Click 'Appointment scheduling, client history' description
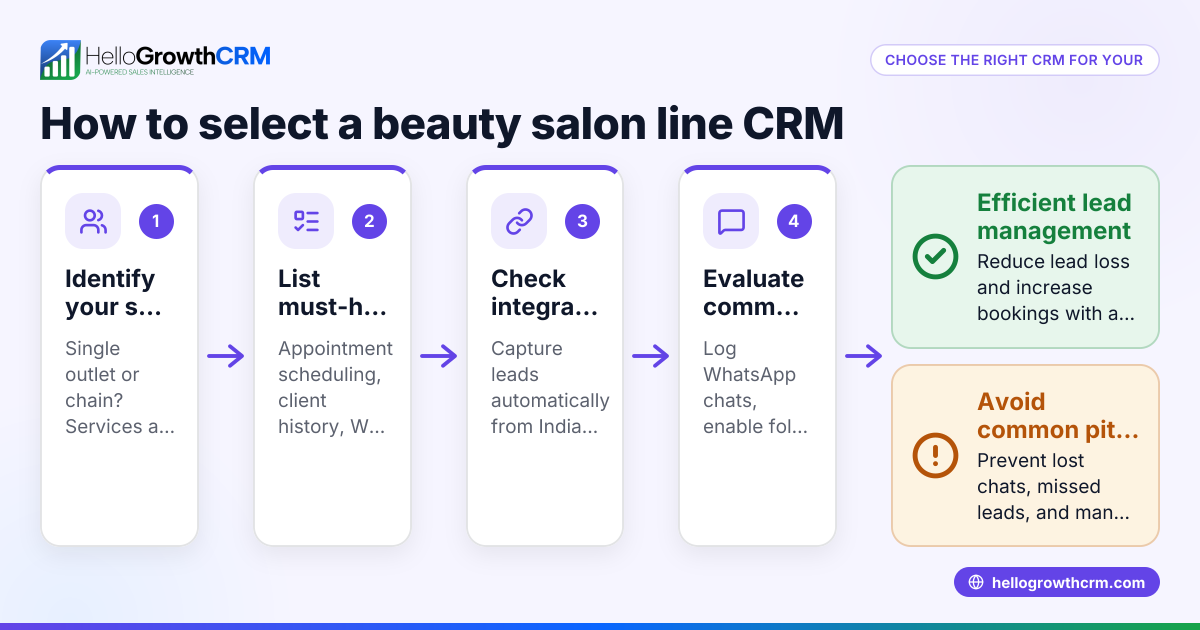The image size is (1200, 630). [335, 387]
